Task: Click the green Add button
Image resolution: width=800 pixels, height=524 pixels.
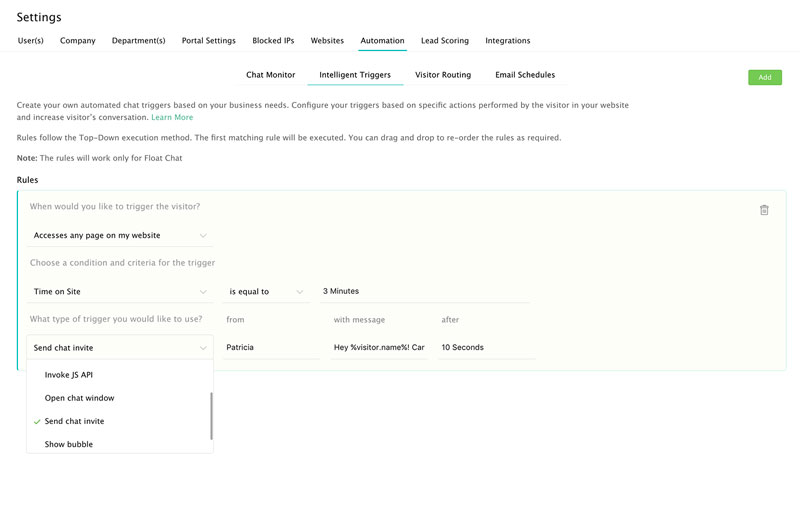Action: click(x=764, y=78)
